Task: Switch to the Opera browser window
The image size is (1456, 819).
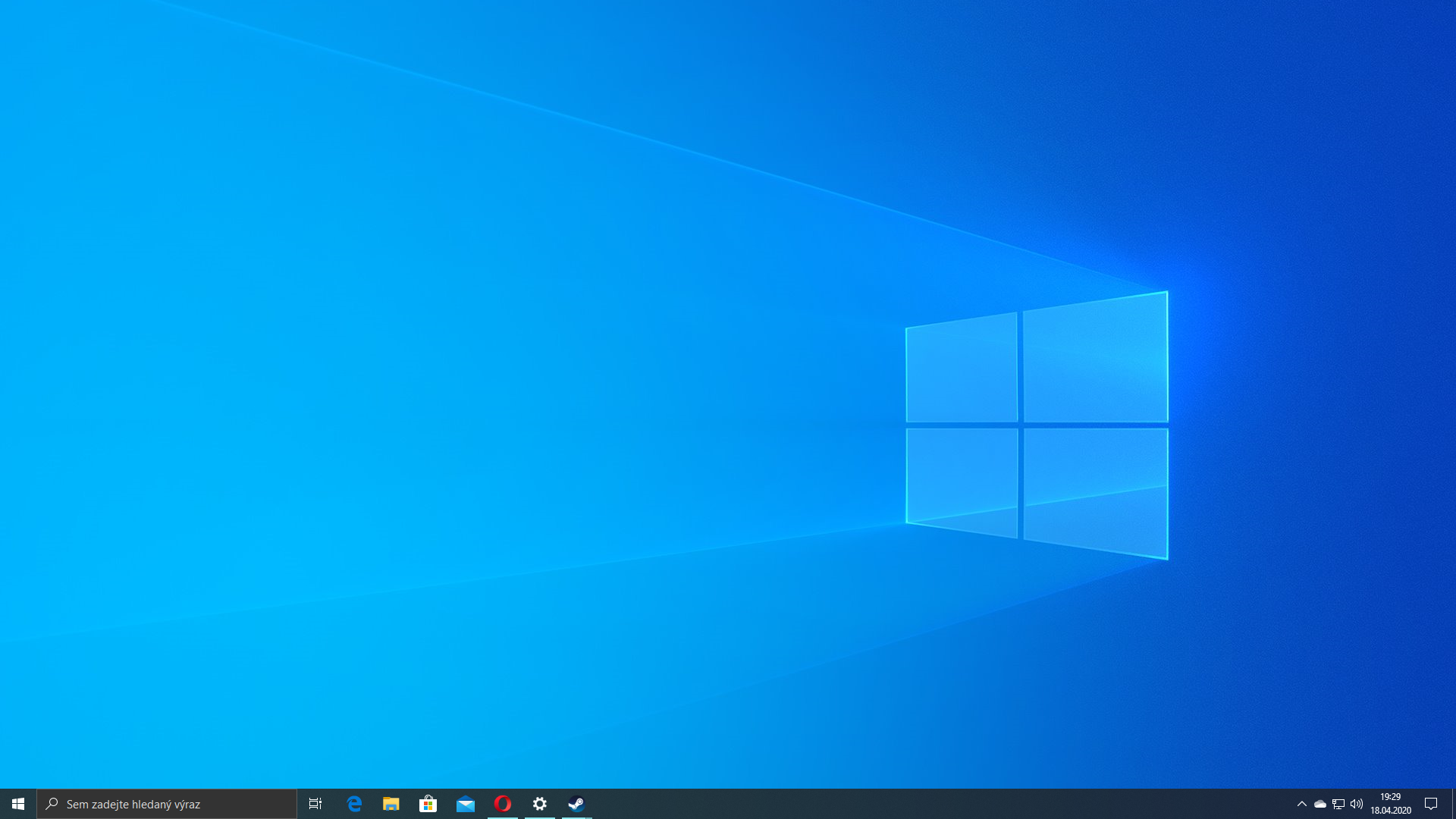Action: [x=503, y=804]
